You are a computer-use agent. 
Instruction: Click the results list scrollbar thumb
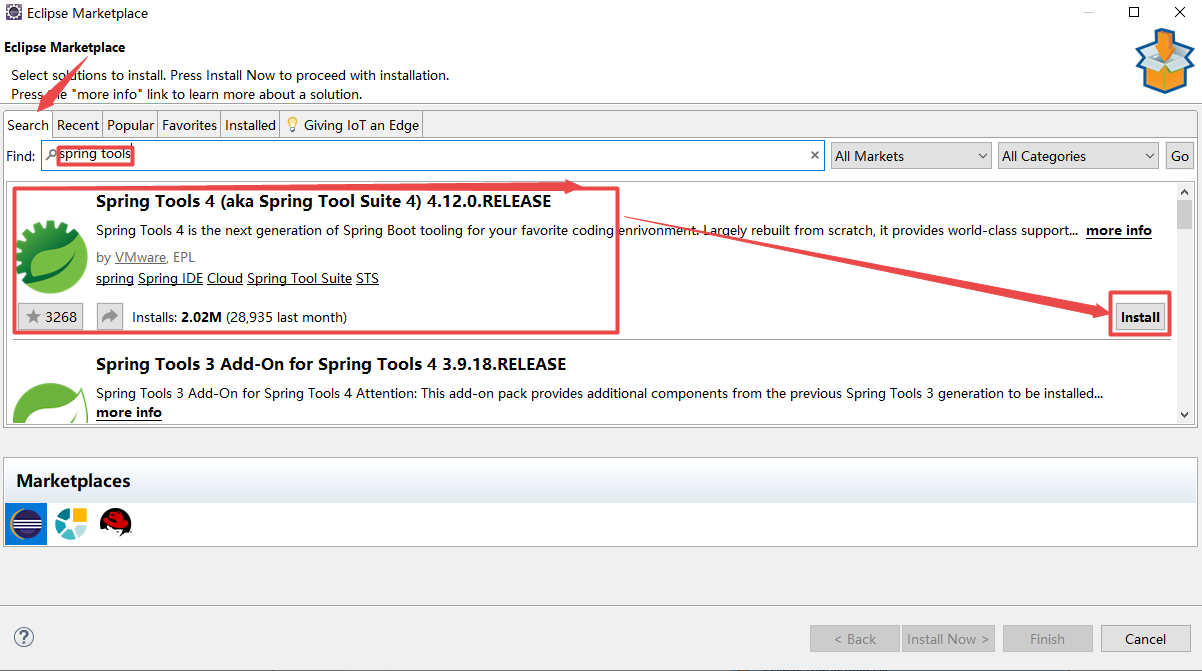[x=1185, y=214]
